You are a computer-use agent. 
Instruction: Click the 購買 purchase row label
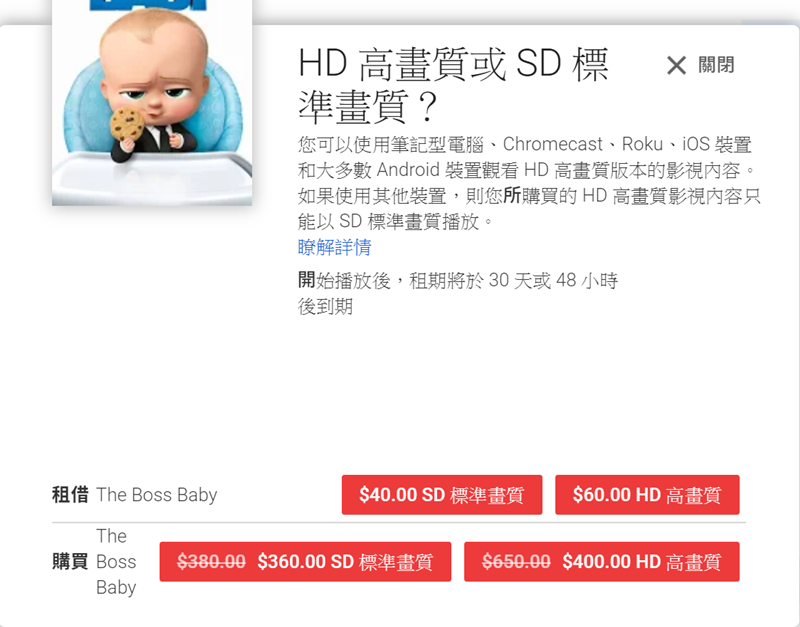click(70, 562)
